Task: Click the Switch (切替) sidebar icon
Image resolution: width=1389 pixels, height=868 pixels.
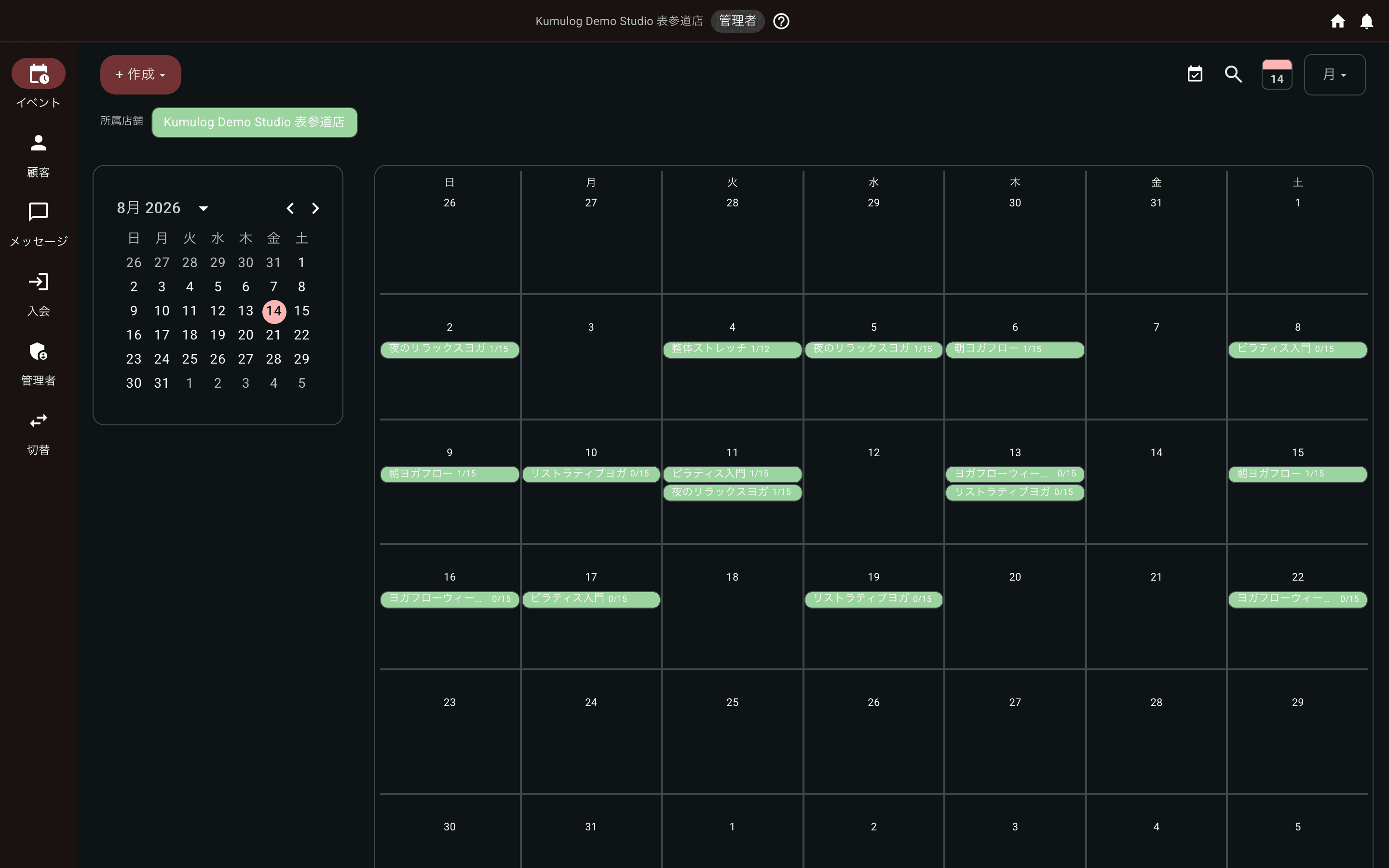Action: [x=39, y=421]
